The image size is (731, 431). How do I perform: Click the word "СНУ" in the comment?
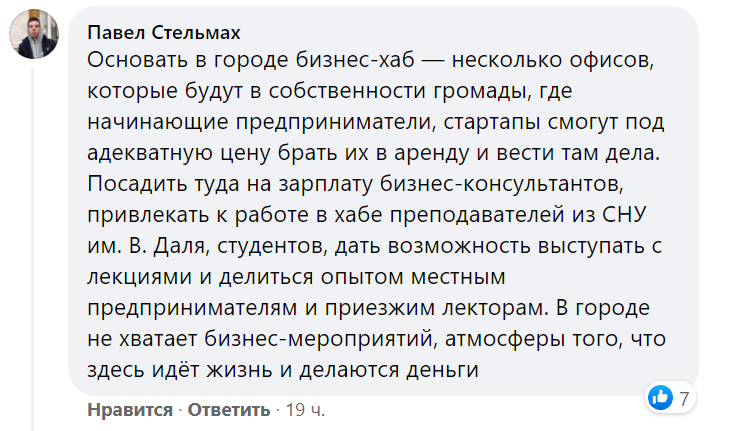[x=640, y=216]
